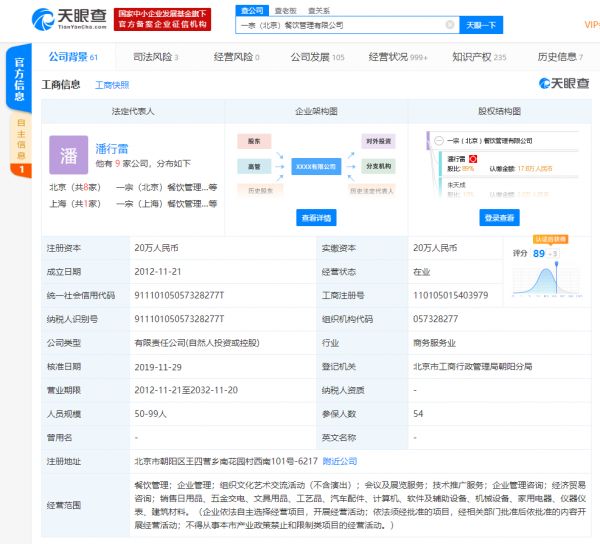600x544 pixels.
Task: Click 查看详情 under enterprise structure chart
Action: pyautogui.click(x=316, y=217)
